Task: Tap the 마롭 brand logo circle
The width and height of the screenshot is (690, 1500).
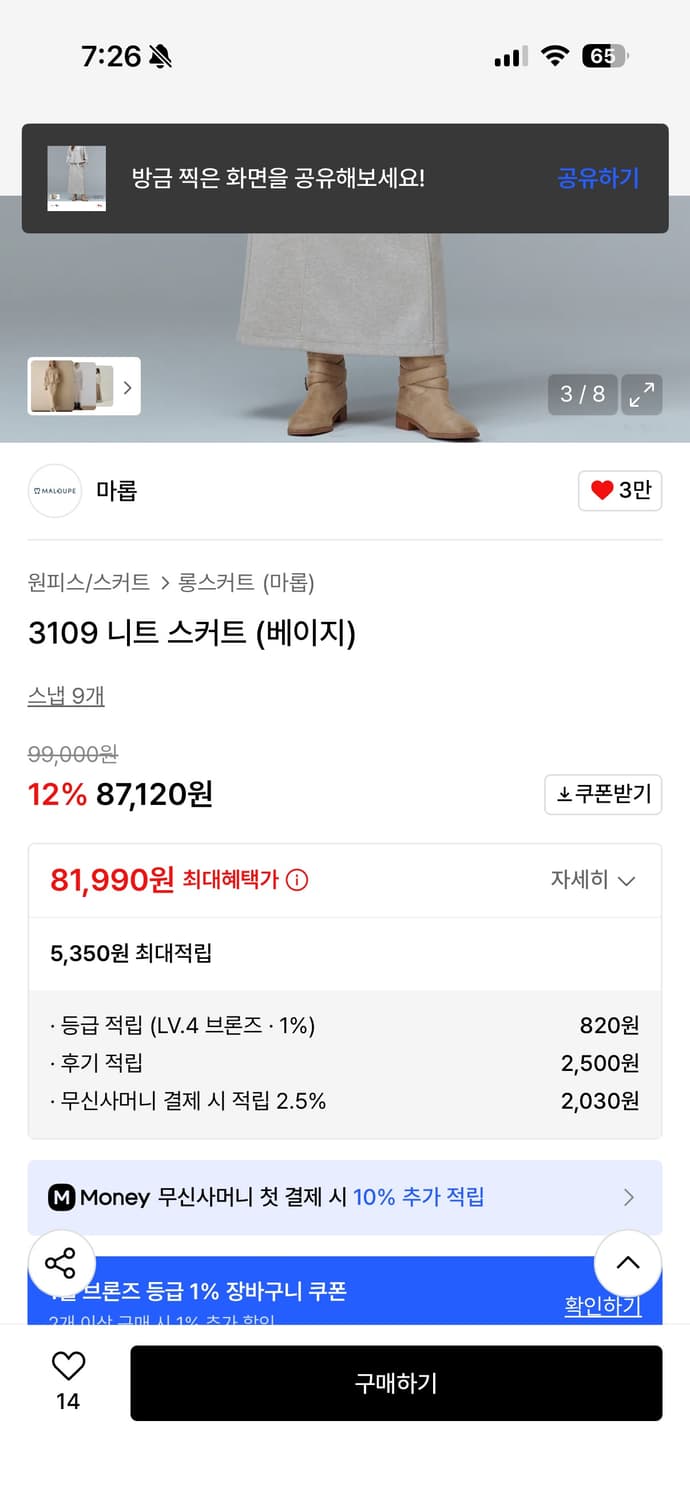Action: 54,491
